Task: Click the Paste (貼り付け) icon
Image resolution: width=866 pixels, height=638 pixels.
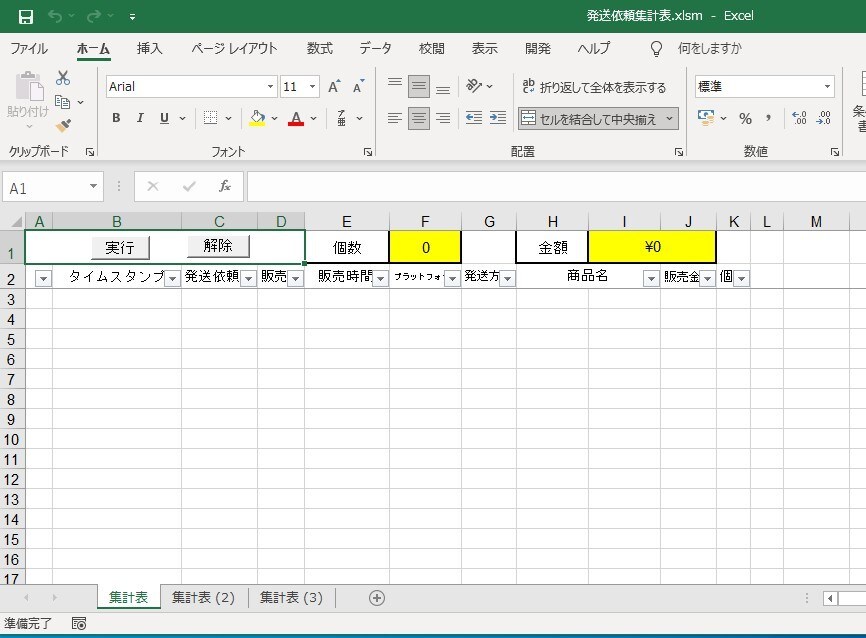Action: [x=28, y=87]
